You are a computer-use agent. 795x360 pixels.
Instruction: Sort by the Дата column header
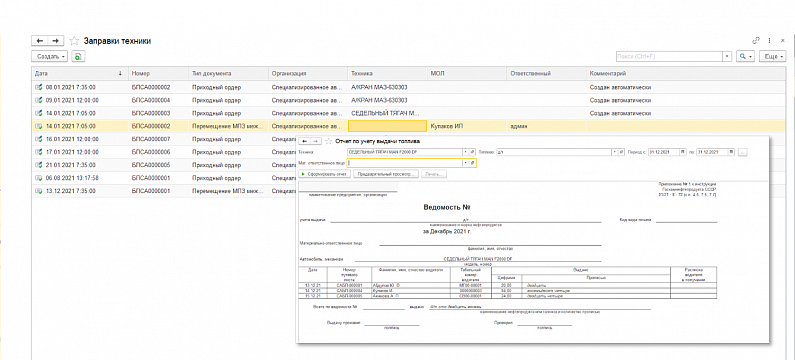79,74
